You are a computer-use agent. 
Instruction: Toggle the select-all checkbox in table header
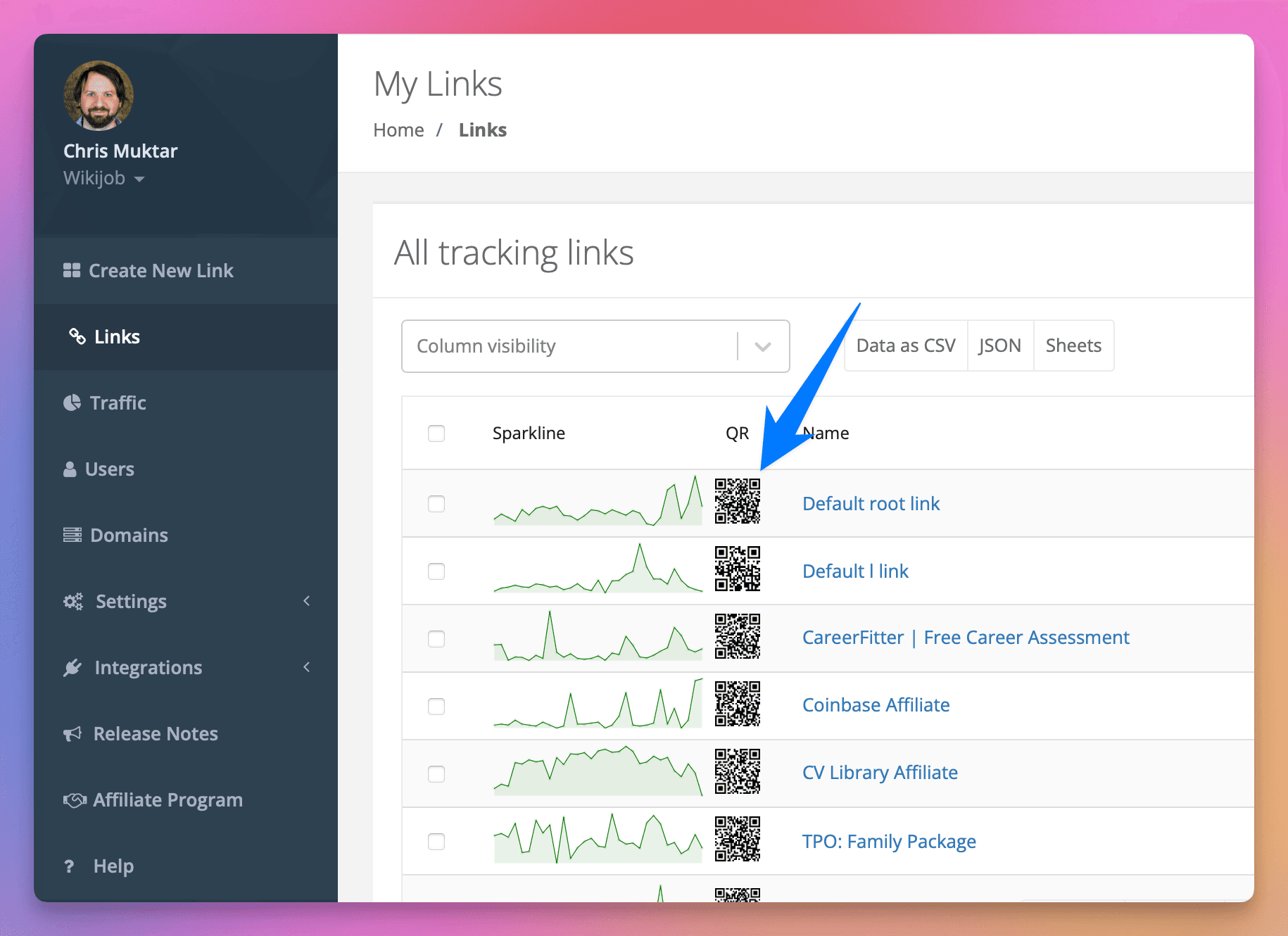click(436, 434)
